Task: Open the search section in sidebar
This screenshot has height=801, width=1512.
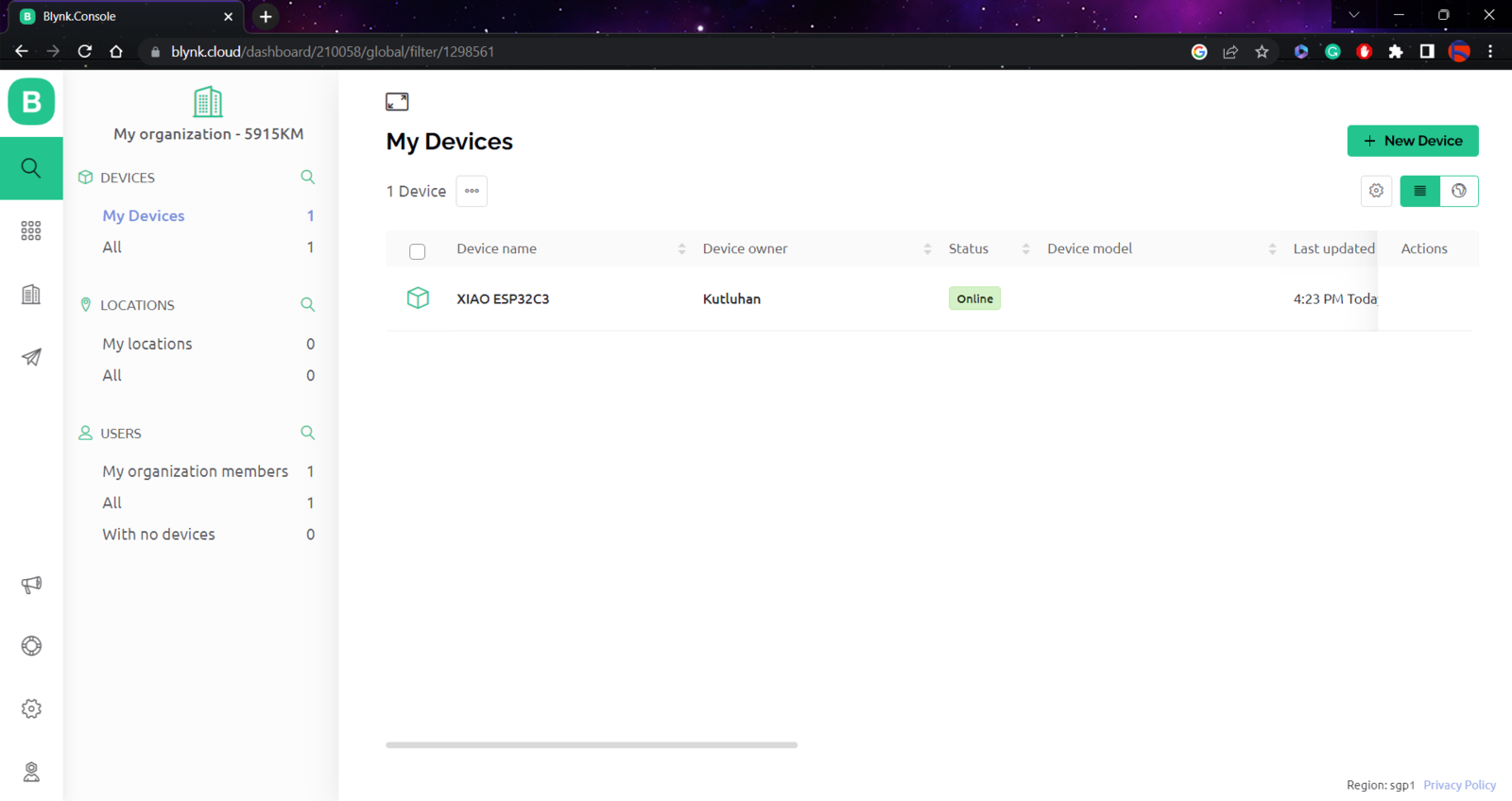Action: click(x=31, y=168)
